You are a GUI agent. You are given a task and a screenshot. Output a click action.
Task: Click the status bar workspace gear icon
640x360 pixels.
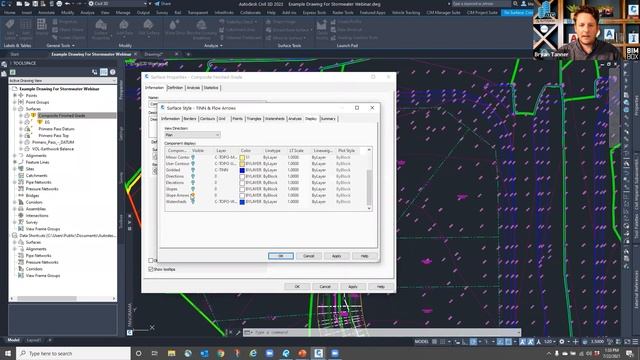(x=562, y=342)
